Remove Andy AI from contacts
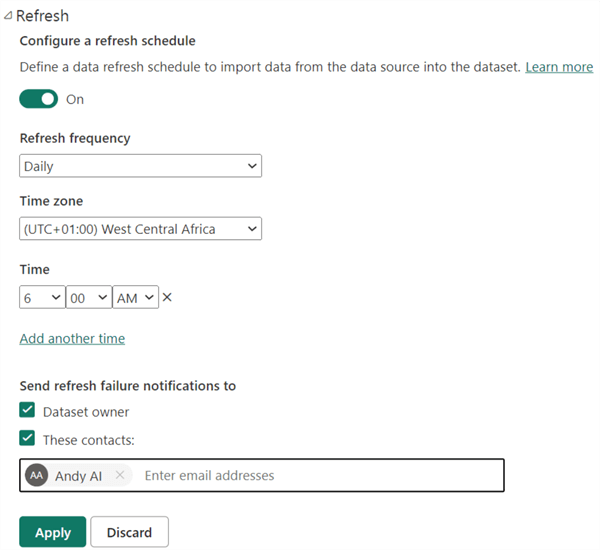The width and height of the screenshot is (600, 550). 120,475
